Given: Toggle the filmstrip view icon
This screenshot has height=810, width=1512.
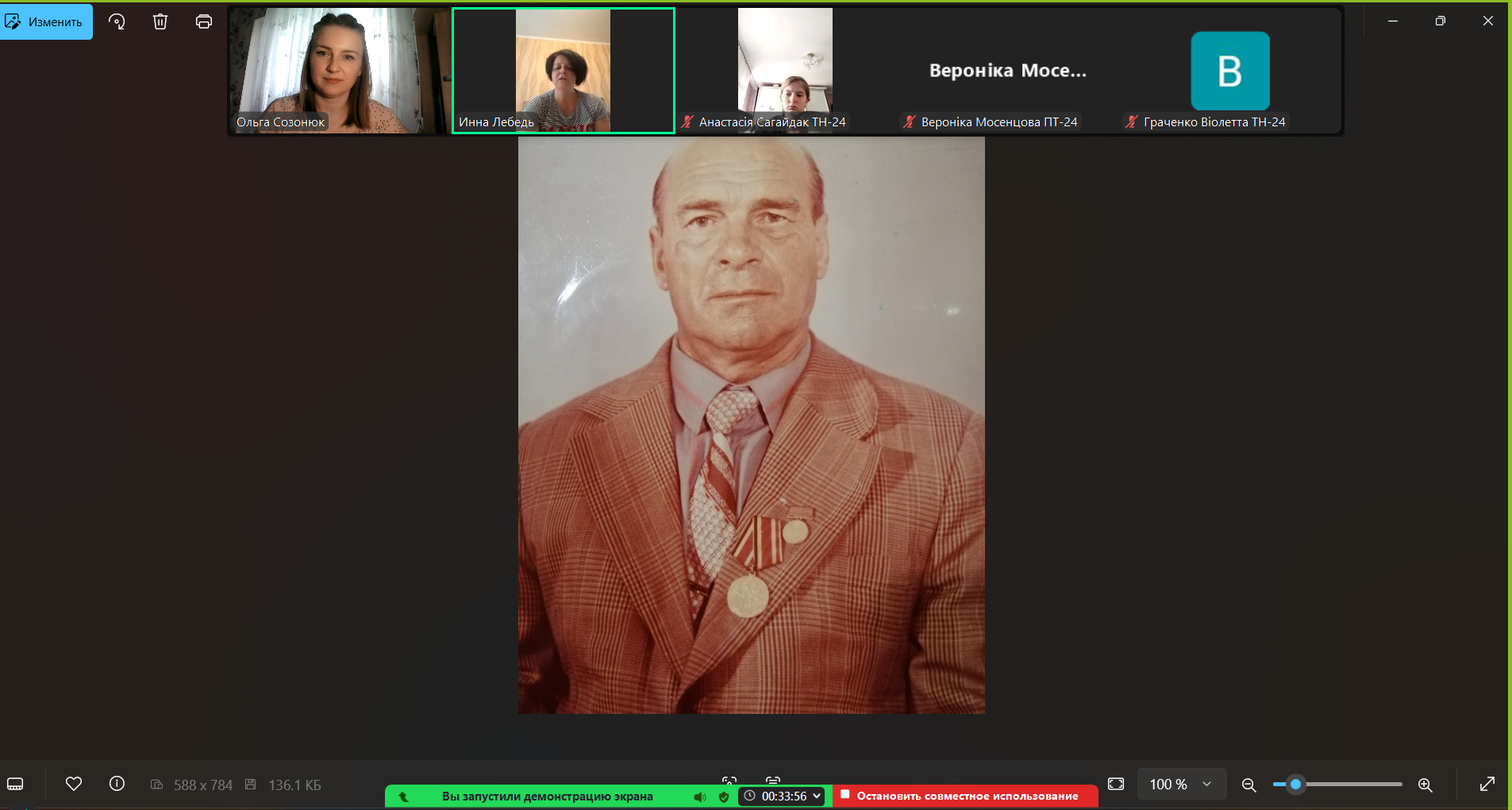Looking at the screenshot, I should pos(15,785).
